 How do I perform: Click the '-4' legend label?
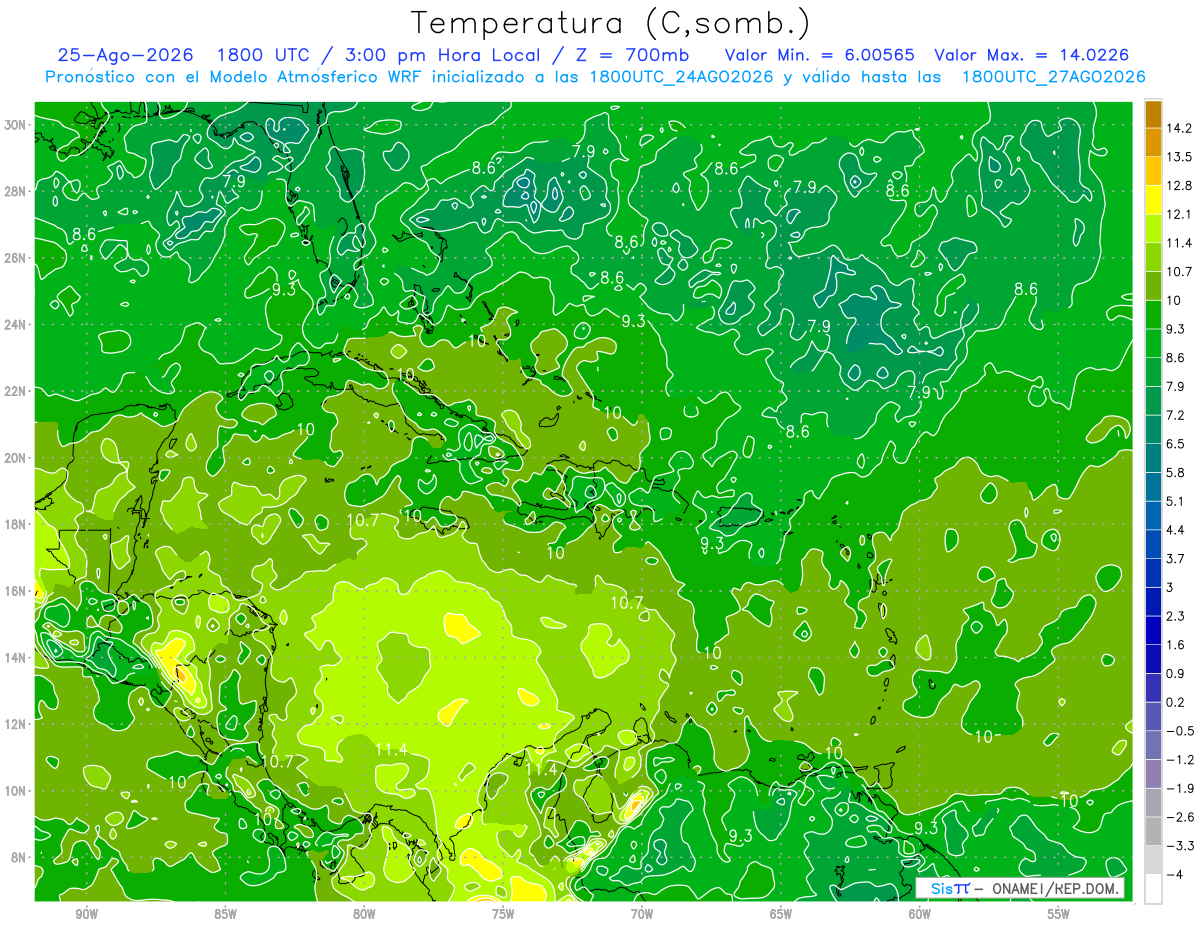[1174, 875]
